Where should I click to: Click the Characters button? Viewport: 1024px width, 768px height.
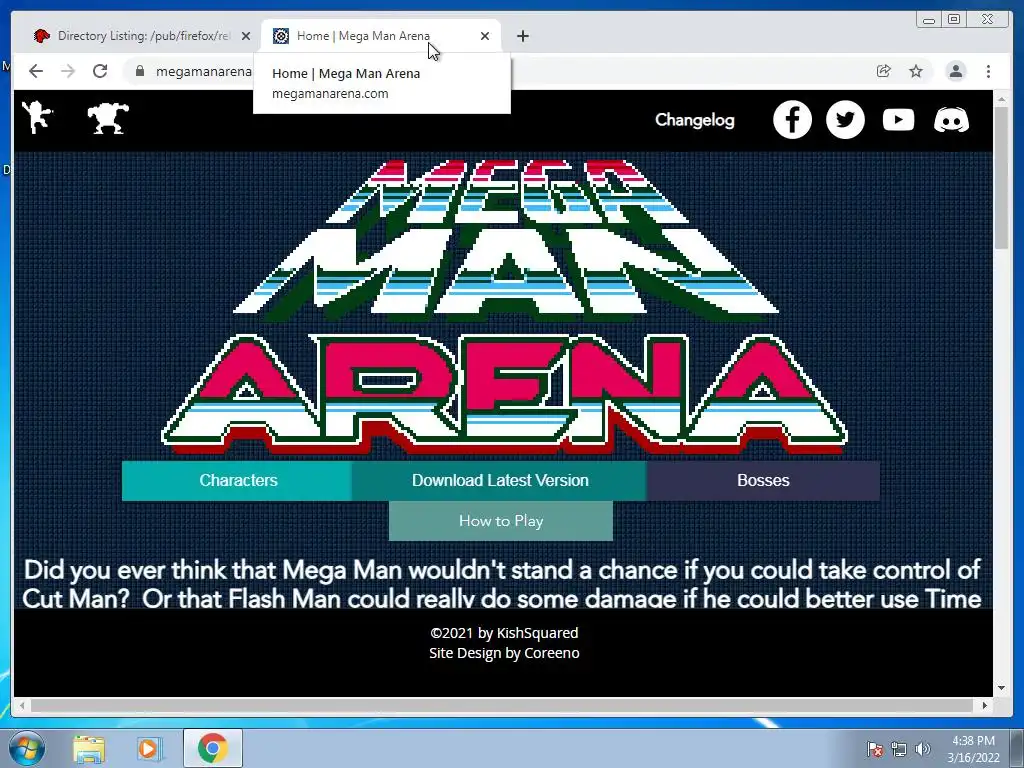pyautogui.click(x=238, y=481)
